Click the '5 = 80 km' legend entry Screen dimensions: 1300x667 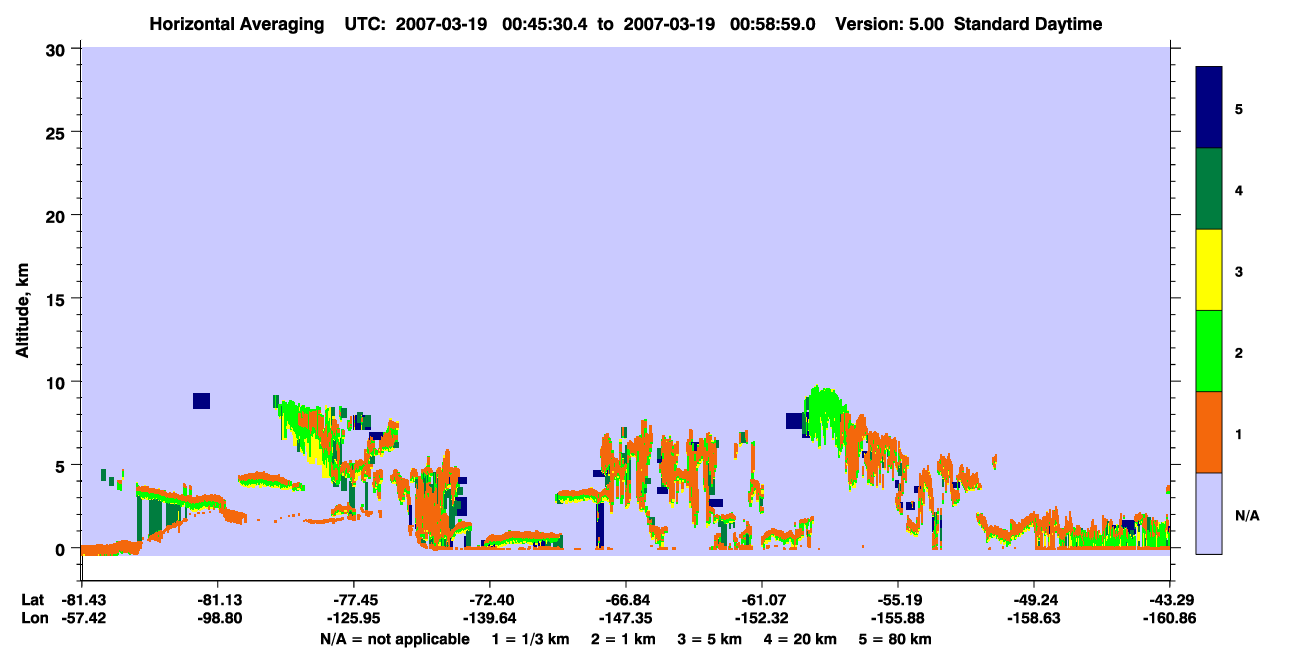tap(896, 639)
